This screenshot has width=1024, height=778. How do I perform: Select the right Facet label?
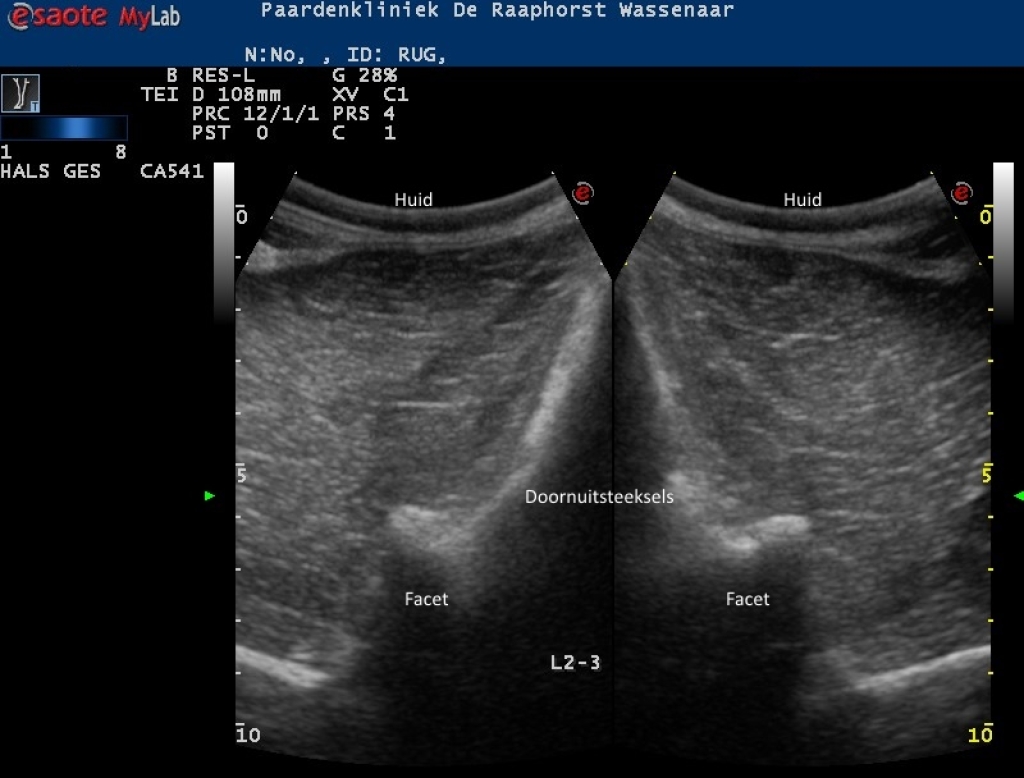coord(747,599)
